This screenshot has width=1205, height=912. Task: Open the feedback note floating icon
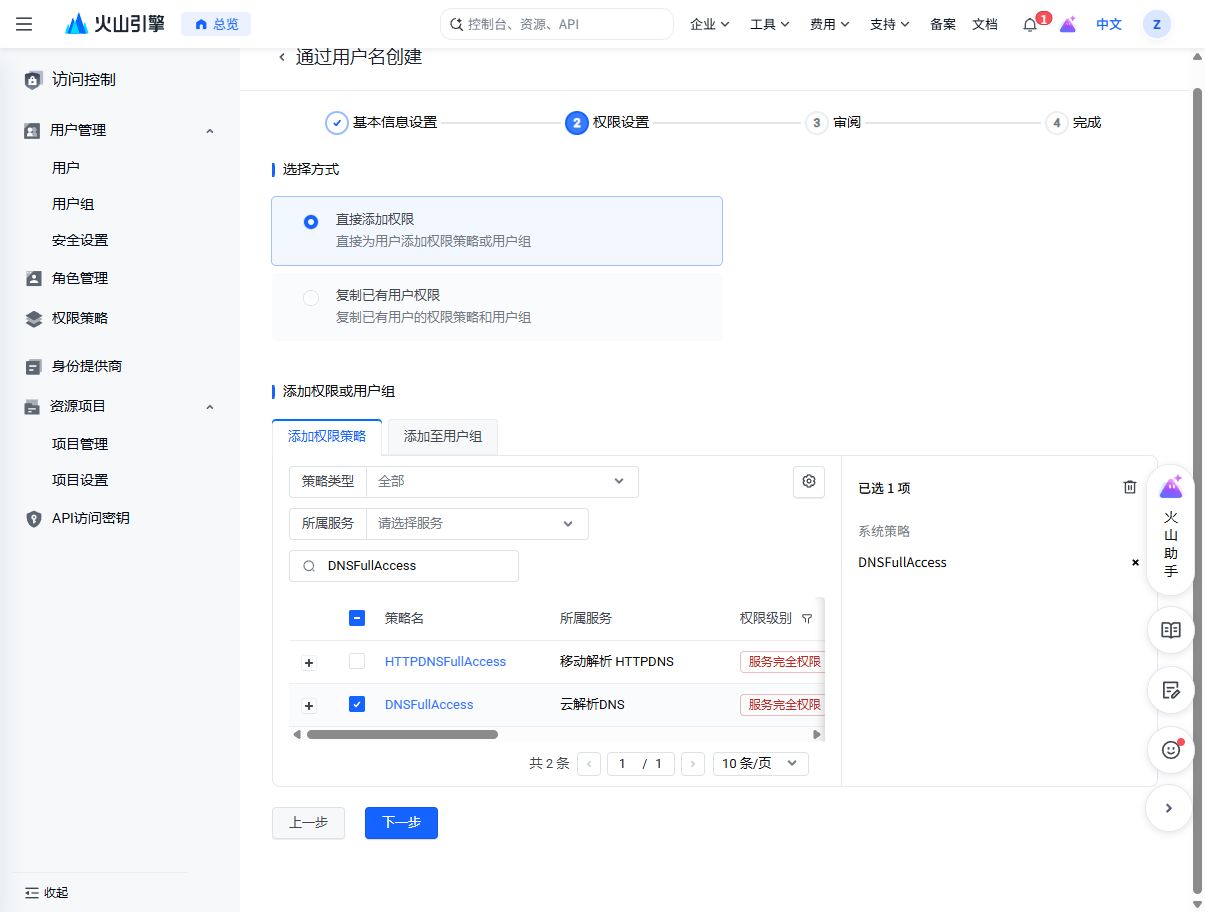[x=1170, y=690]
